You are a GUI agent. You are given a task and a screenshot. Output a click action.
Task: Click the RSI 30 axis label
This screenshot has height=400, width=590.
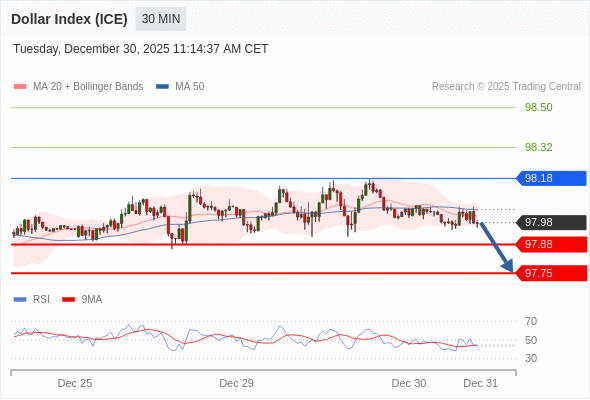tap(531, 358)
